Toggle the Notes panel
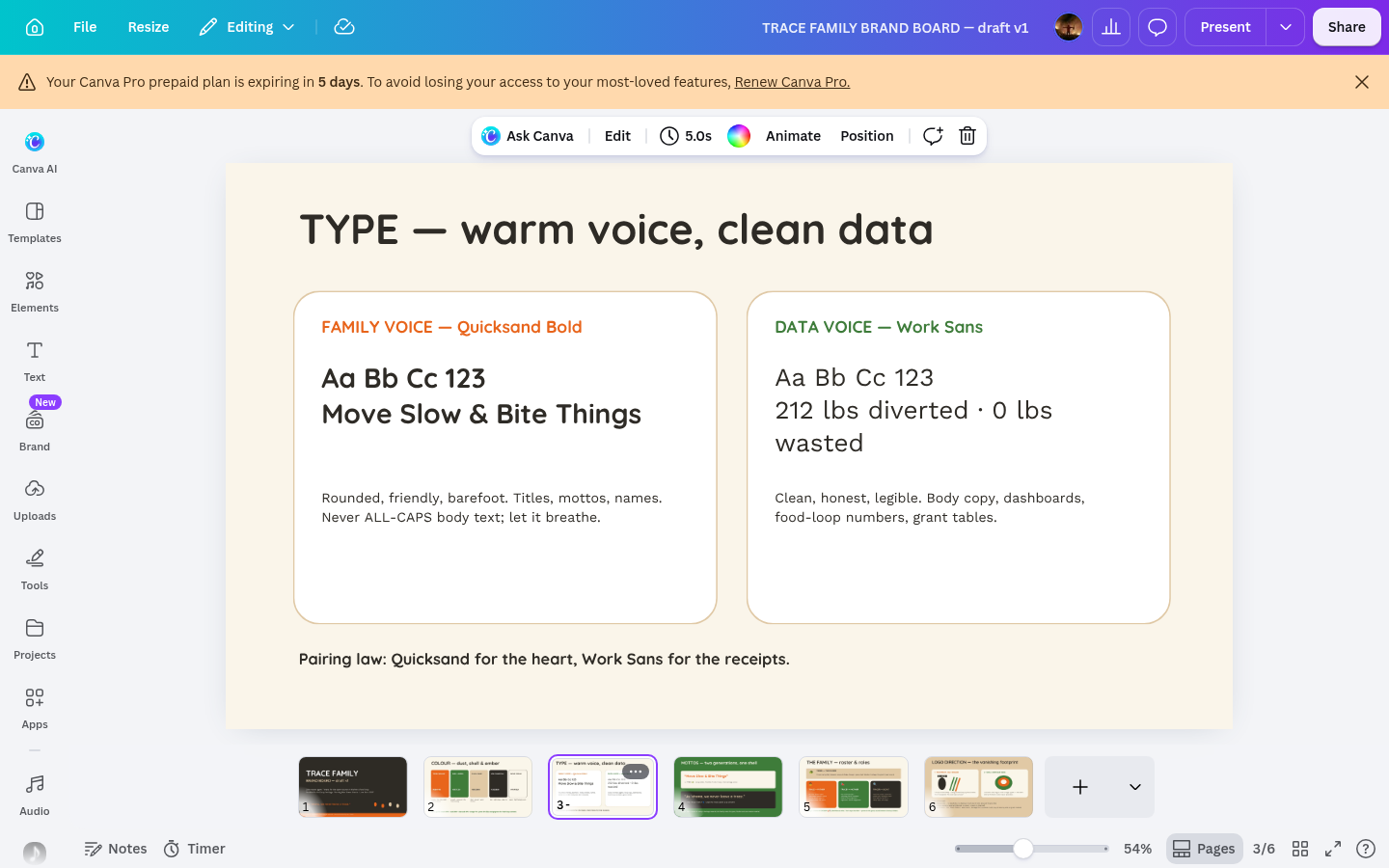The image size is (1389, 868). tap(116, 849)
